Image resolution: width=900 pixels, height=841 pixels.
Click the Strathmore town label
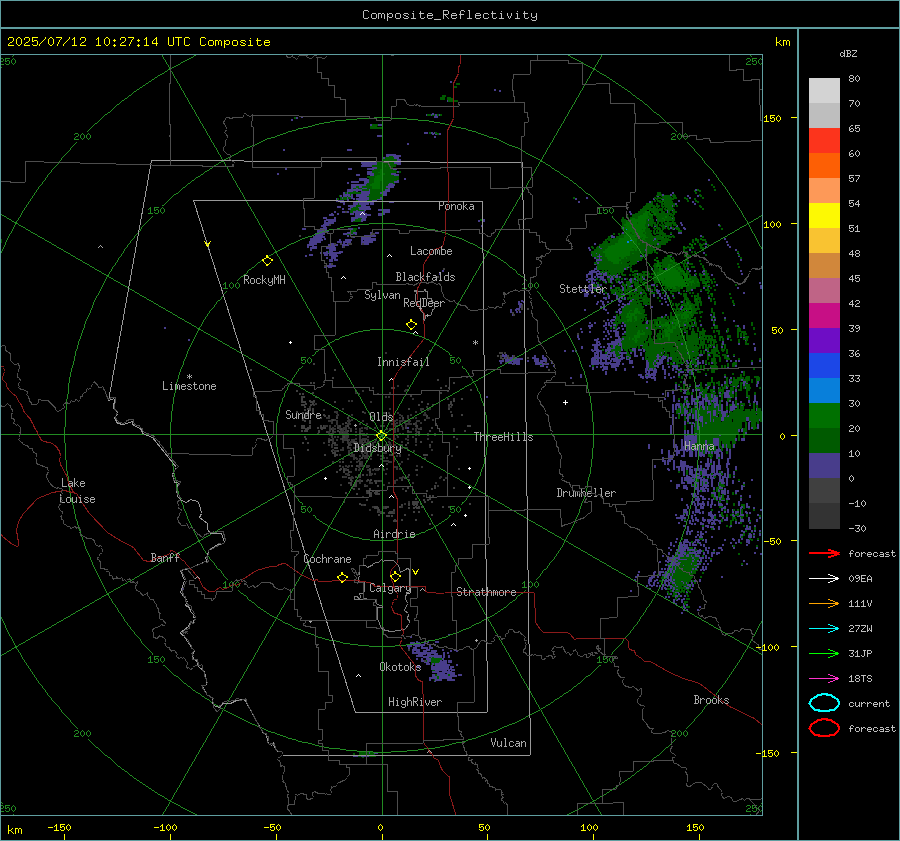point(486,592)
